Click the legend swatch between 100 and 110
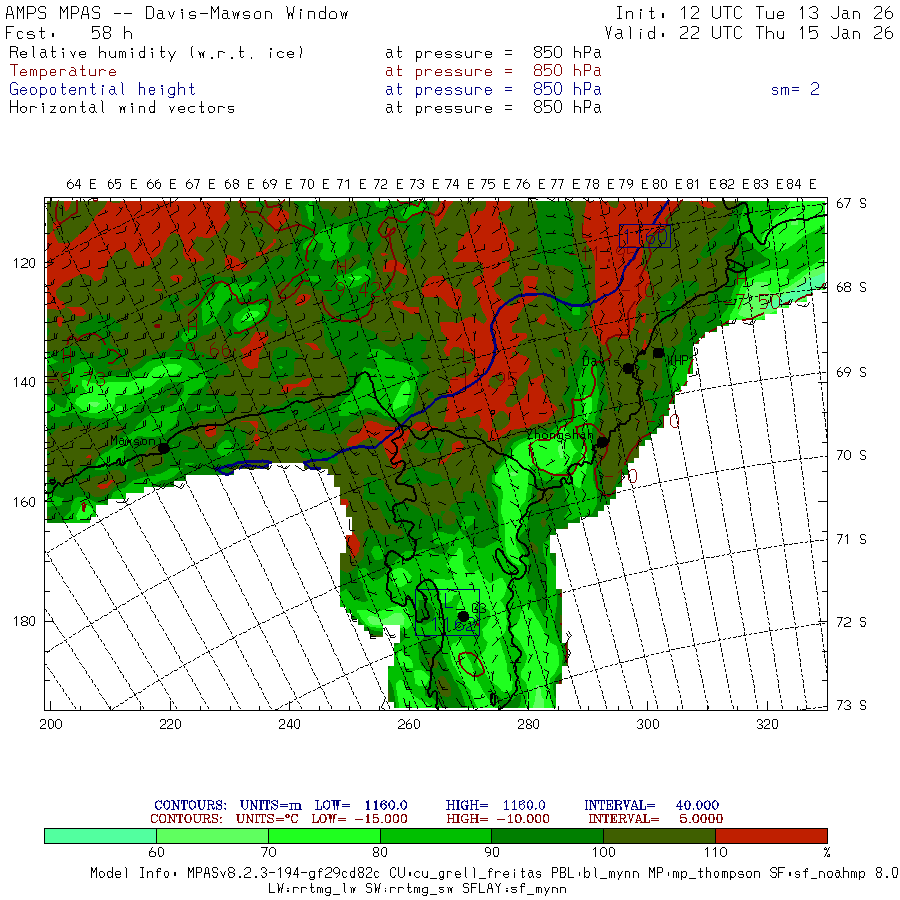Screen dimensions: 900x900 coord(660,836)
